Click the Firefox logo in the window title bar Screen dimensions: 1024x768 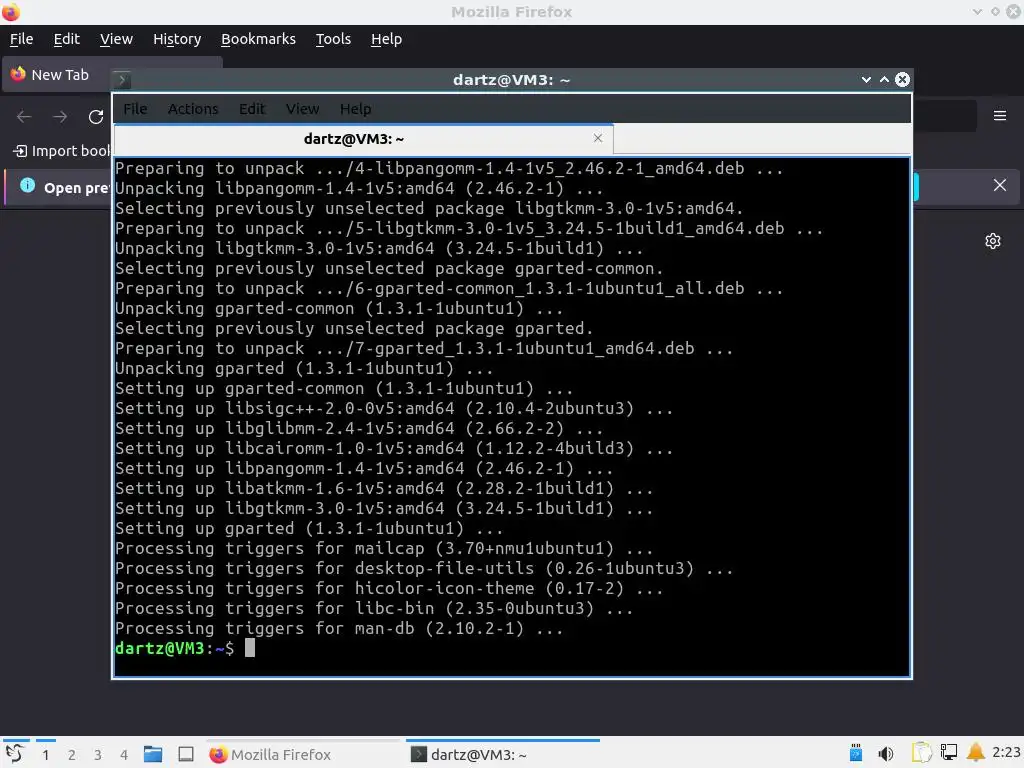tap(10, 12)
